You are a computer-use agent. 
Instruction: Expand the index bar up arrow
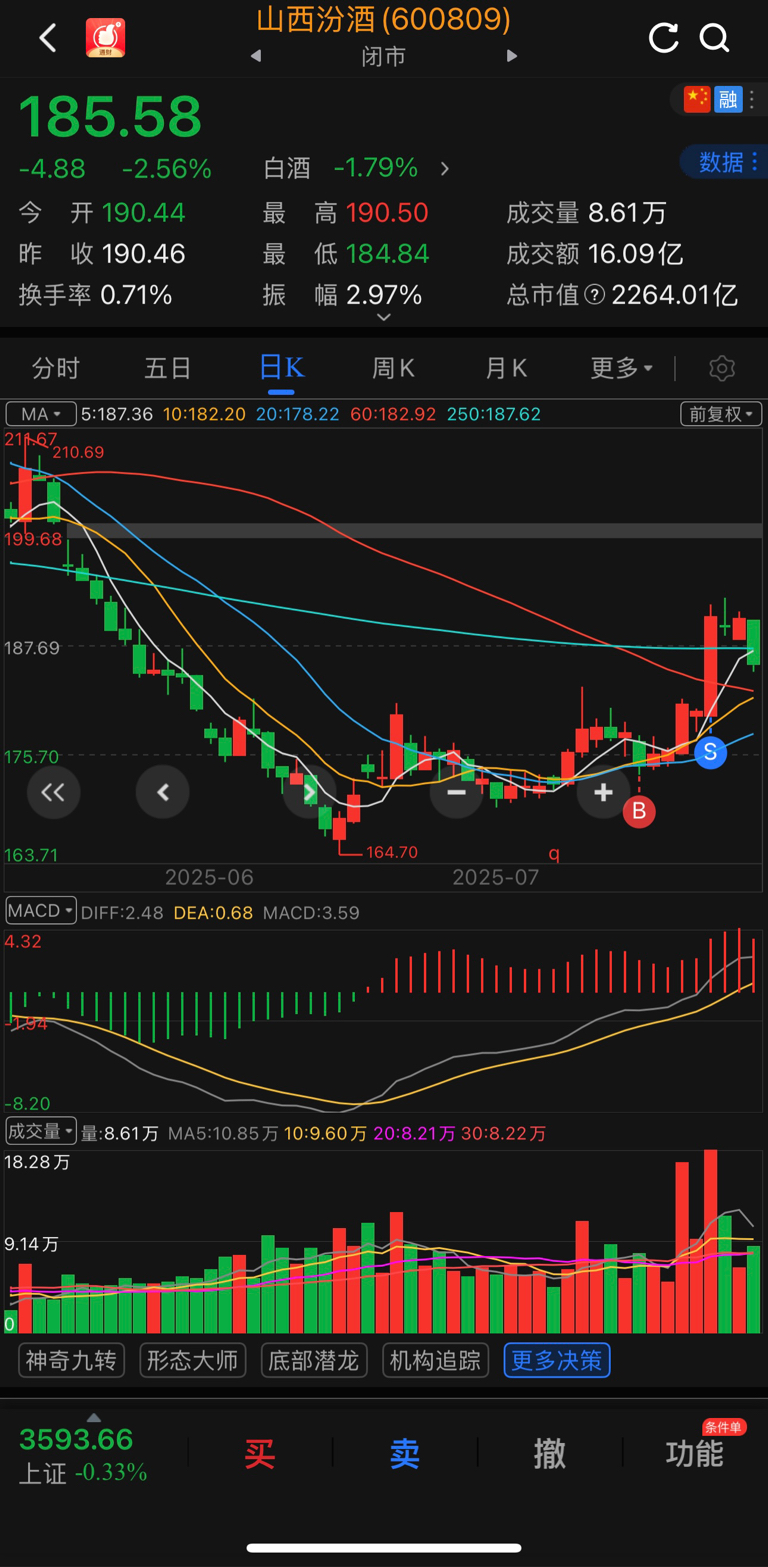click(x=94, y=1417)
